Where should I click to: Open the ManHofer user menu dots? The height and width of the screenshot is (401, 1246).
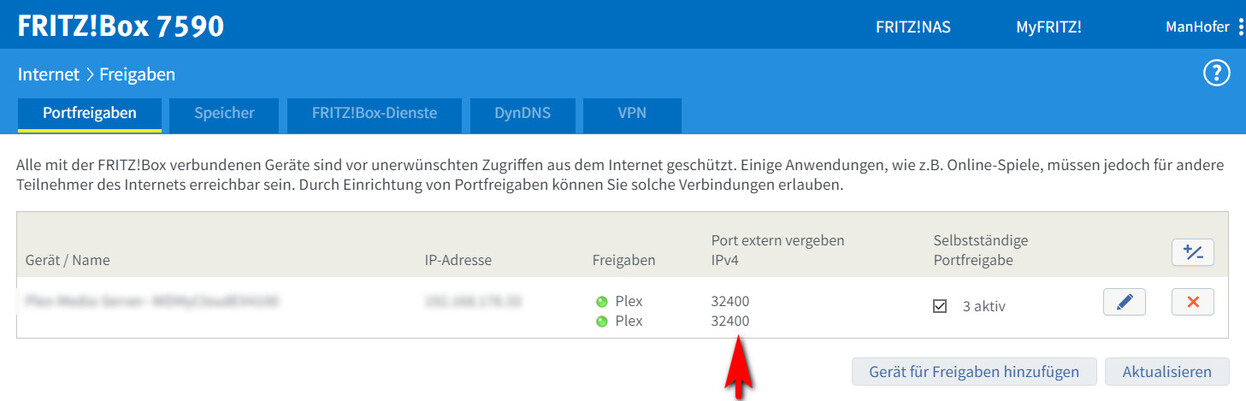click(1241, 27)
